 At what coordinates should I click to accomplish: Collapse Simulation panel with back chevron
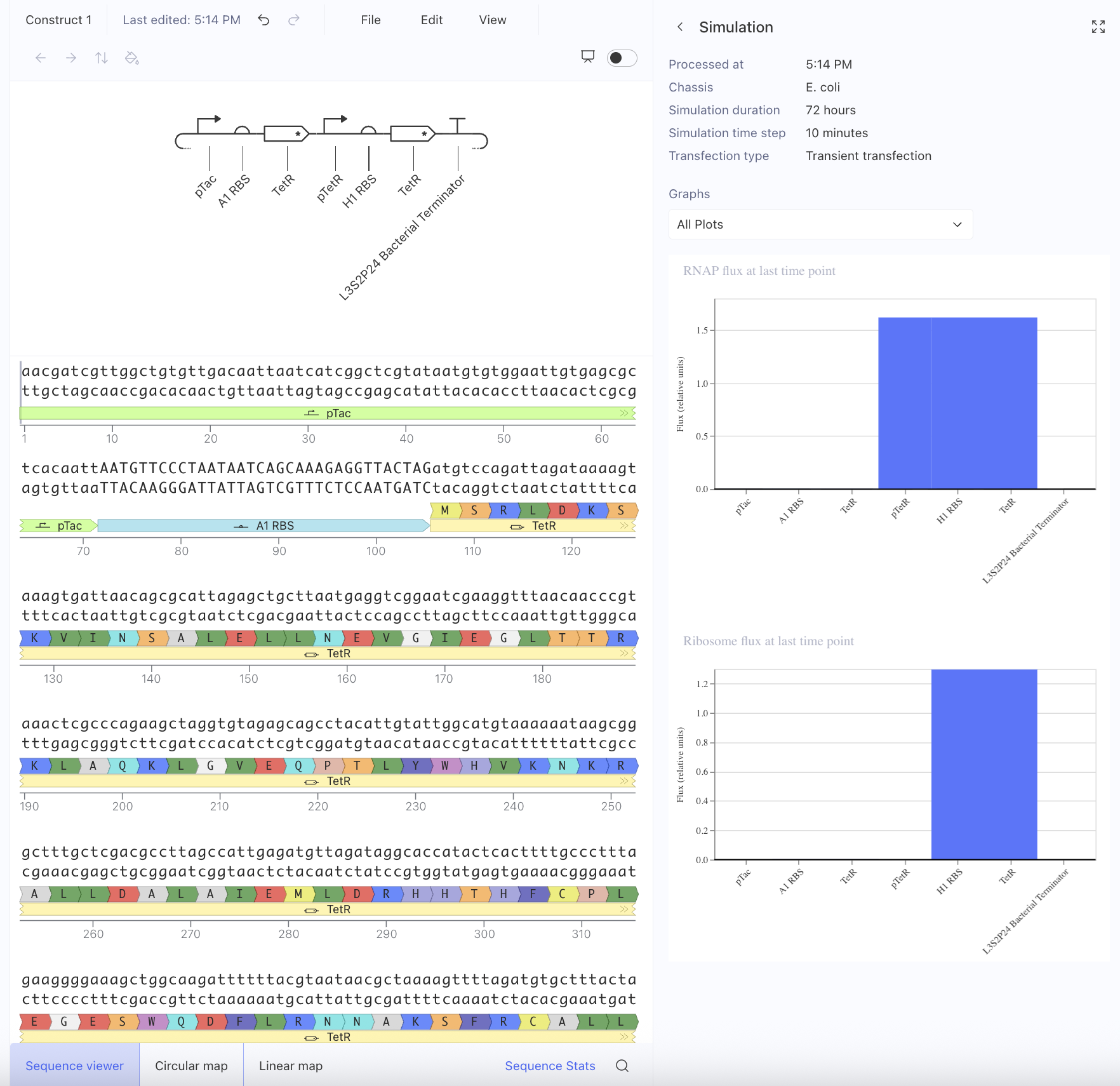(680, 27)
